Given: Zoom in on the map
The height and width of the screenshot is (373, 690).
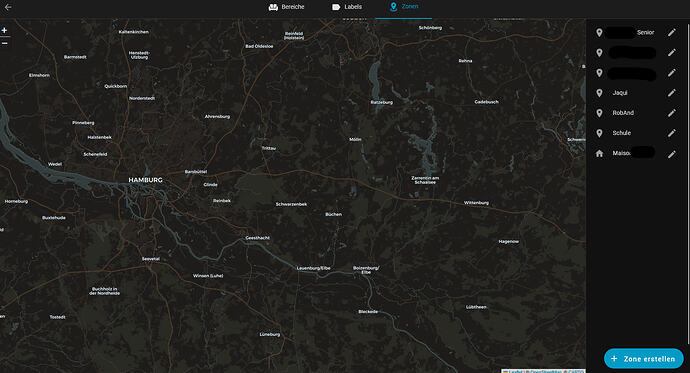Looking at the screenshot, I should [x=4, y=30].
